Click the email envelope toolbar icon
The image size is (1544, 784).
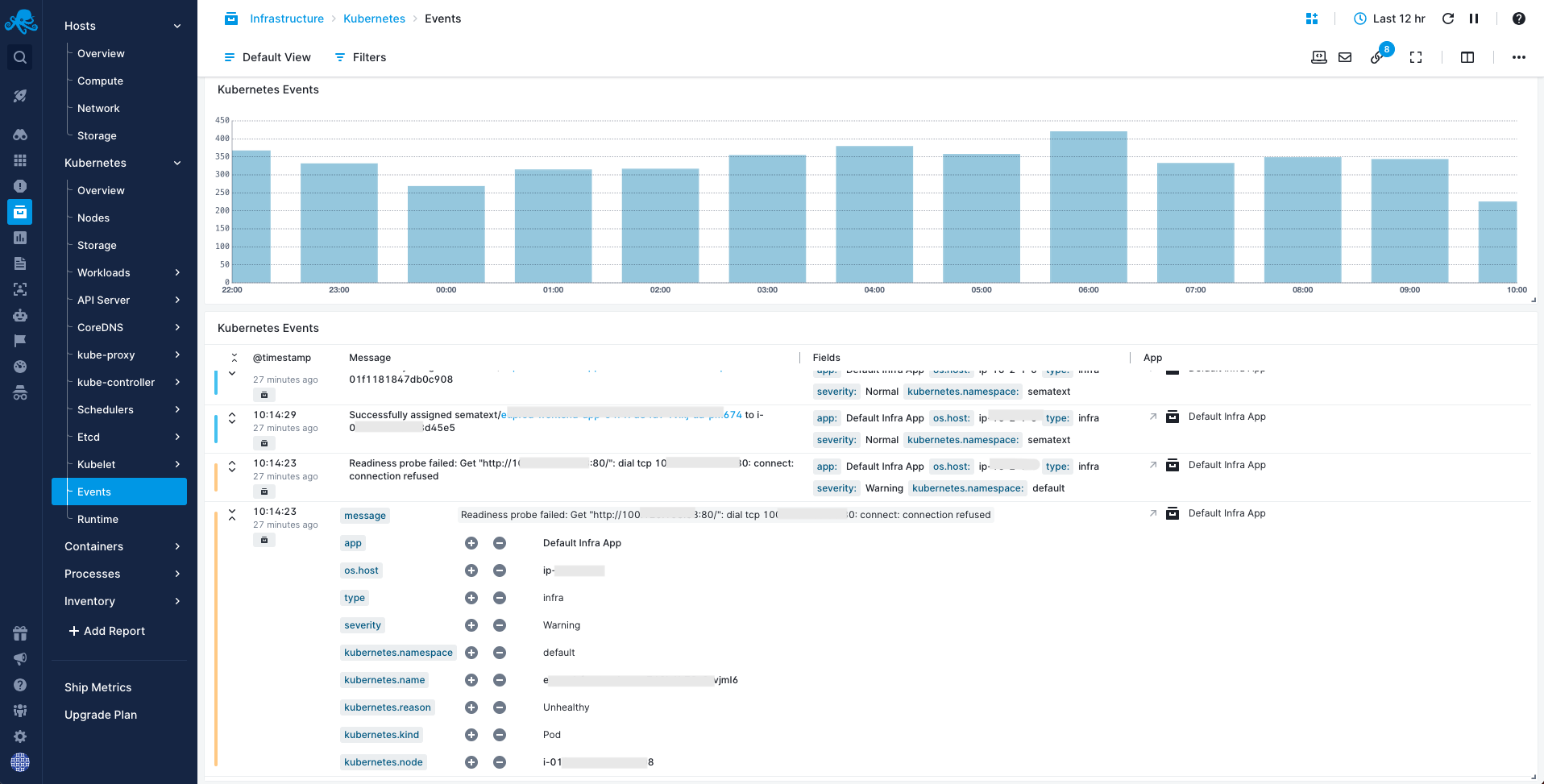tap(1345, 57)
